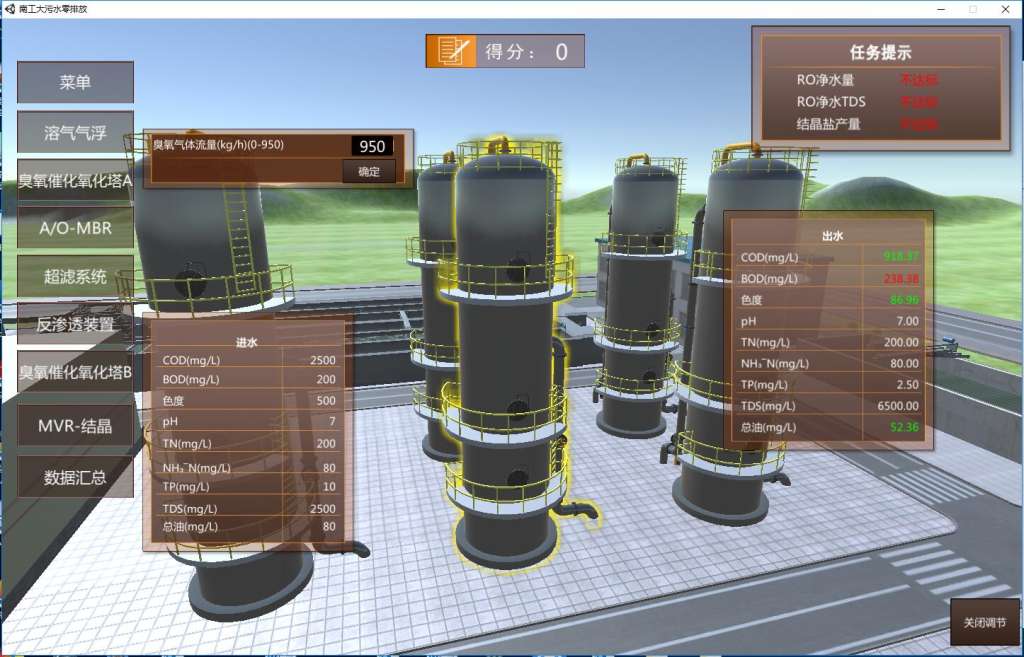Click the 进水 BOD value 200
Screen dimensions: 1024x657
pyautogui.click(x=326, y=379)
